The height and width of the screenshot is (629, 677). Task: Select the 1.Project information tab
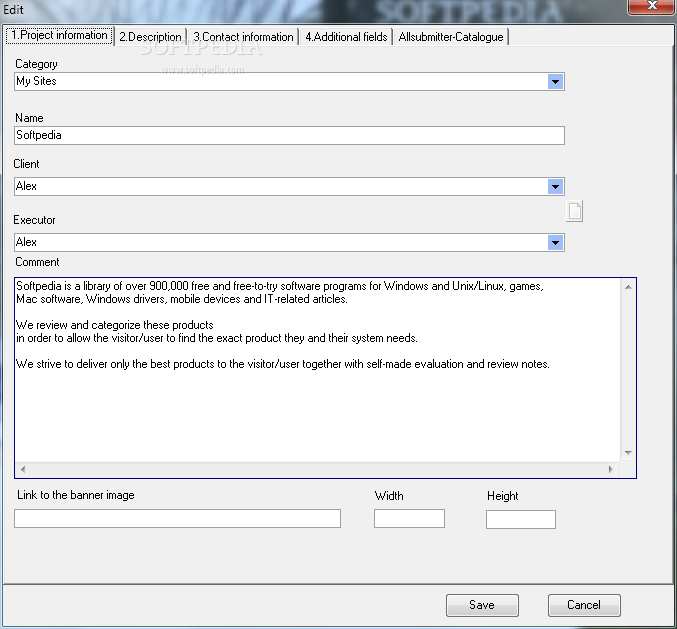click(60, 35)
